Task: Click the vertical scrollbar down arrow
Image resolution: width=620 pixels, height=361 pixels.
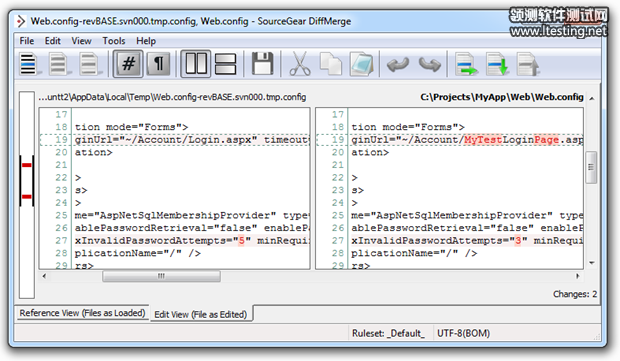Action: [x=592, y=263]
